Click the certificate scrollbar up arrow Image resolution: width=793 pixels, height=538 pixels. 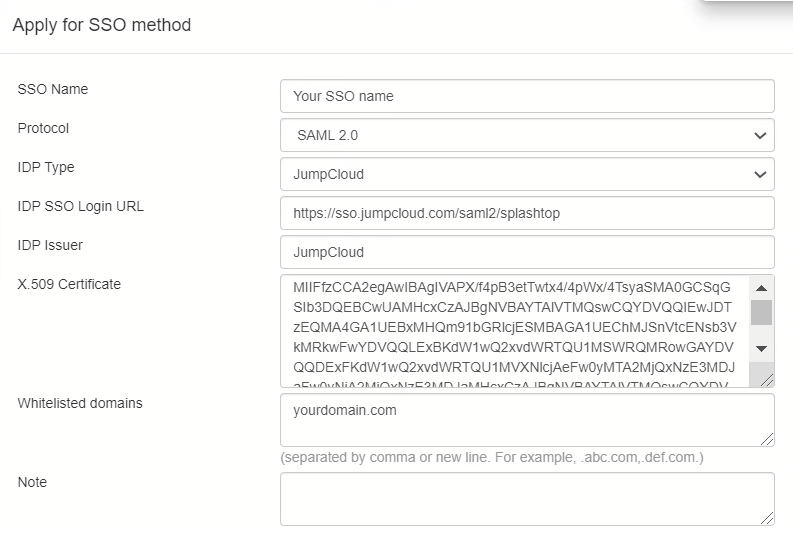pos(761,288)
